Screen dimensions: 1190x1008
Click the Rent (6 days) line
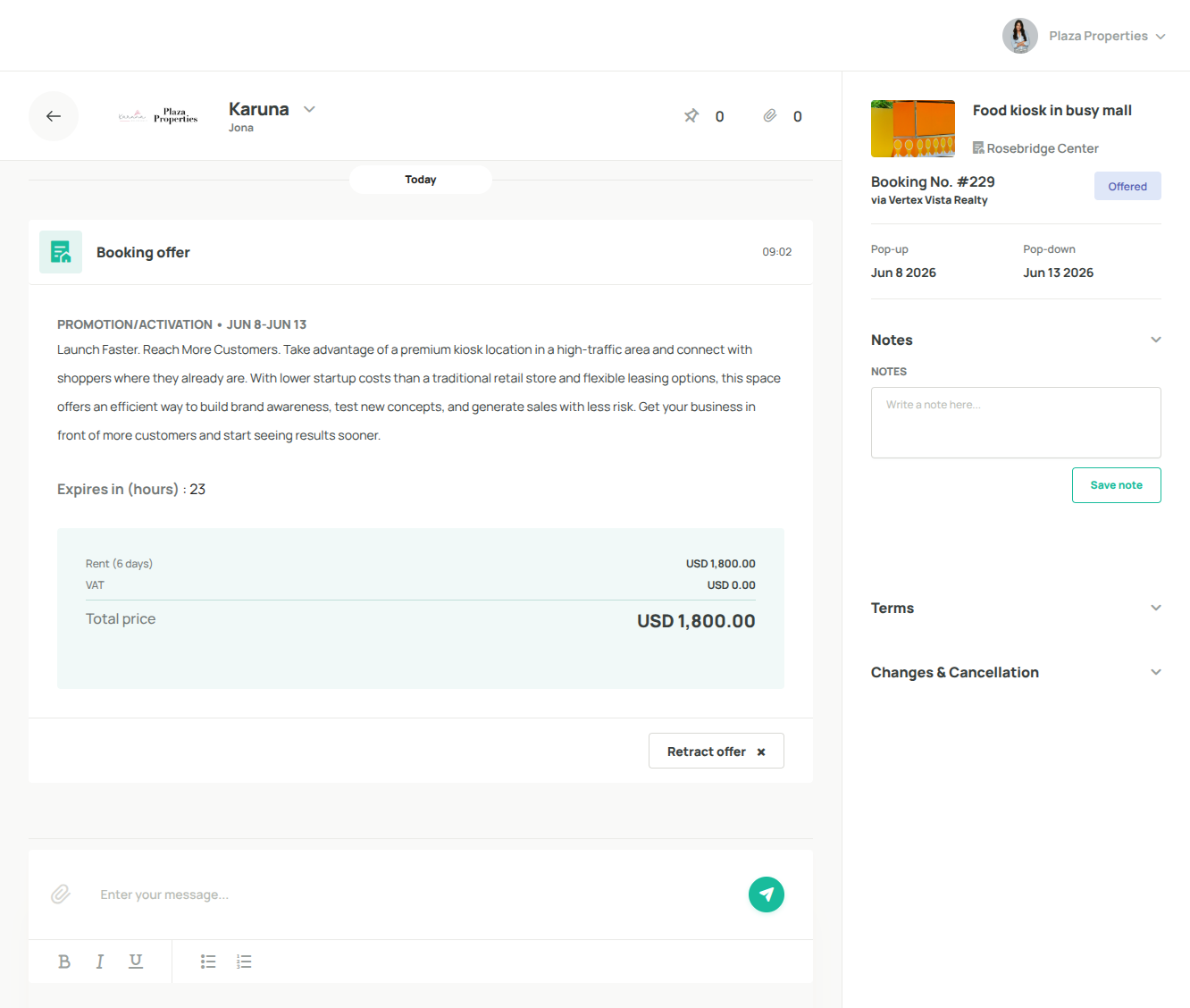coord(119,564)
